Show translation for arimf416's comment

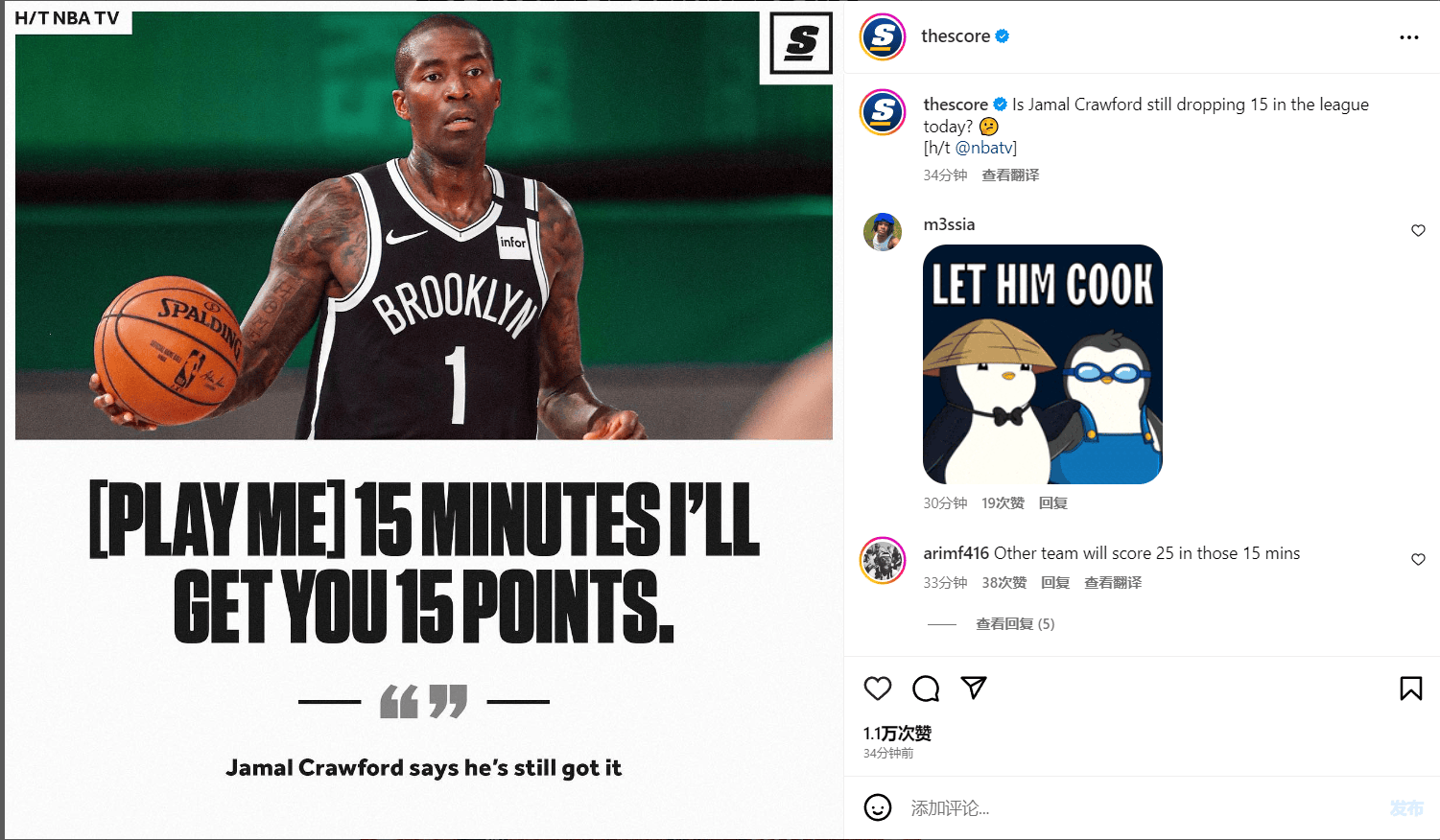[1113, 583]
